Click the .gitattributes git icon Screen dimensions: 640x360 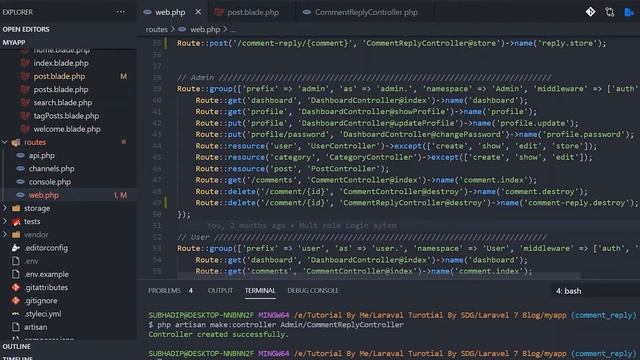[16, 287]
